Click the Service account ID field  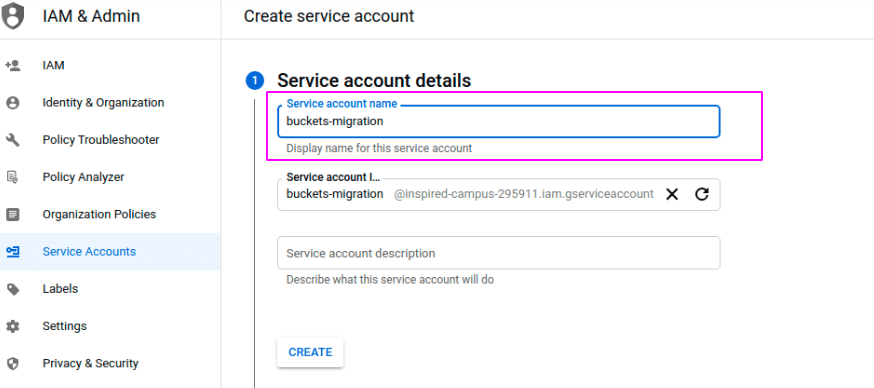(498, 194)
